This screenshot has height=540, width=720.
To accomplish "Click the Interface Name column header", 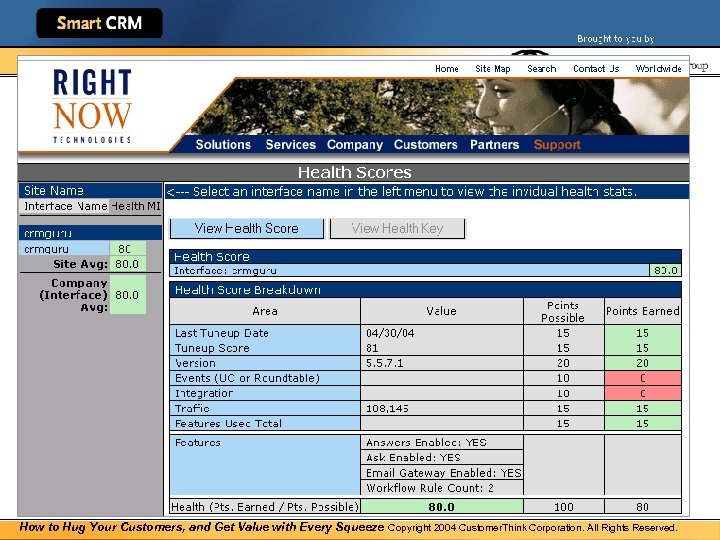I will point(64,206).
